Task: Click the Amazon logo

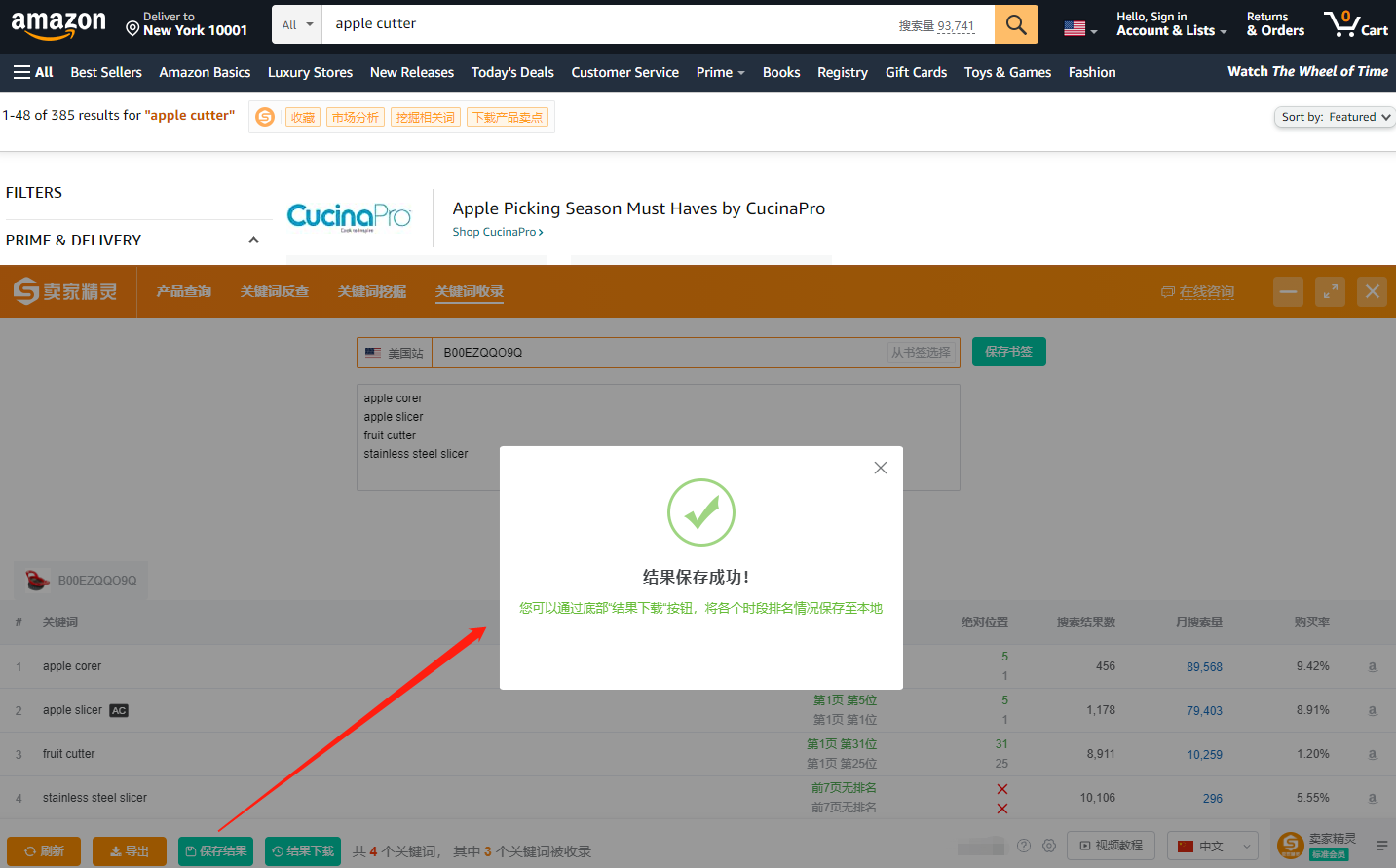Action: [x=58, y=24]
